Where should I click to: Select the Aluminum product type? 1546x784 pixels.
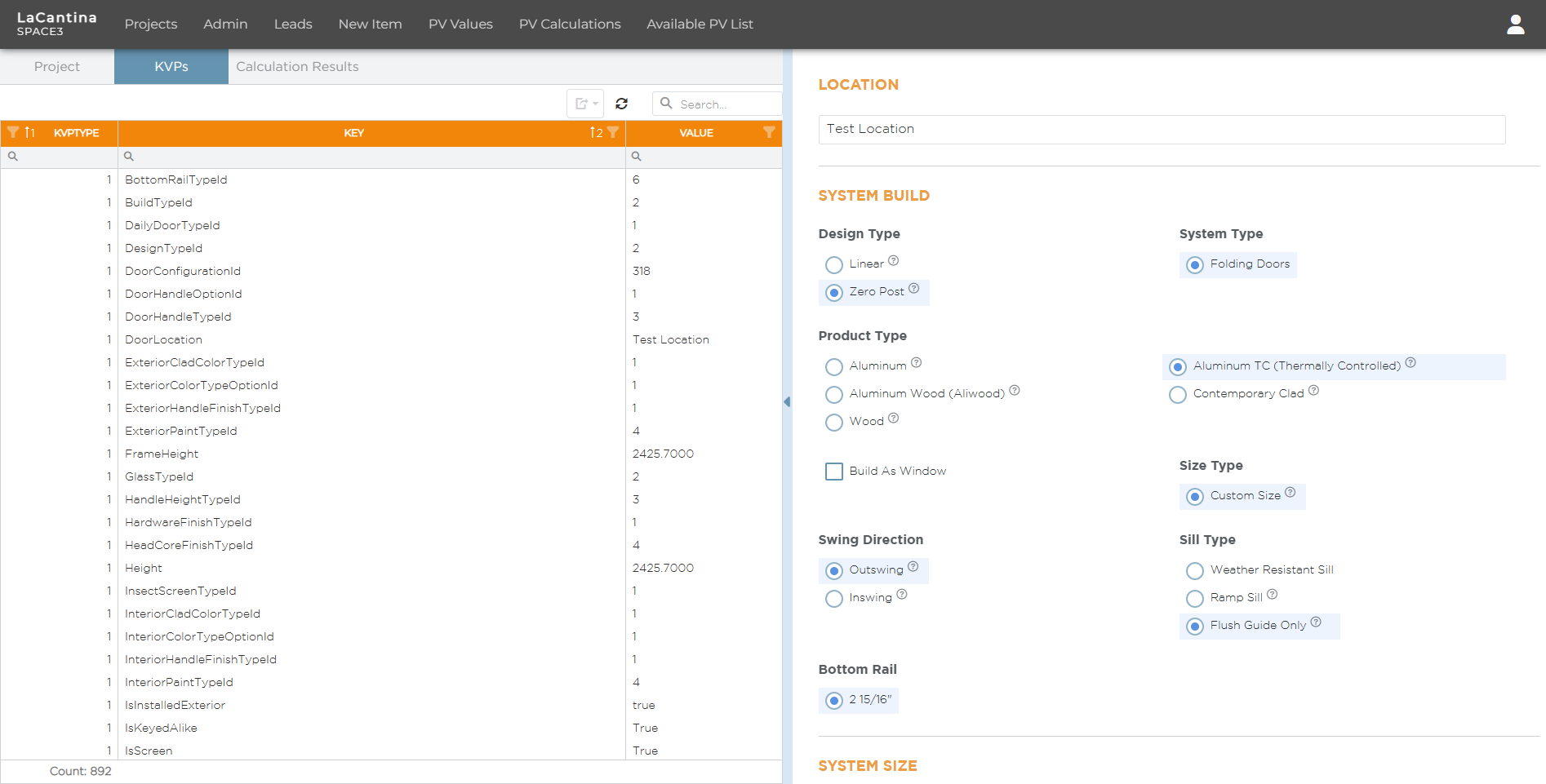click(833, 367)
